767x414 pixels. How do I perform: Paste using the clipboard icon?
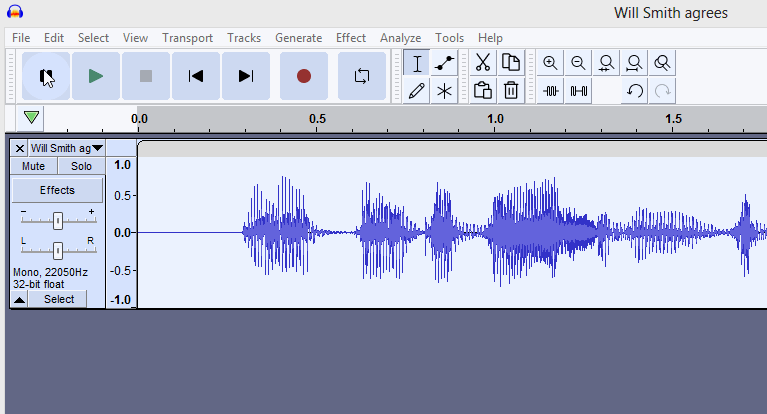pyautogui.click(x=483, y=91)
